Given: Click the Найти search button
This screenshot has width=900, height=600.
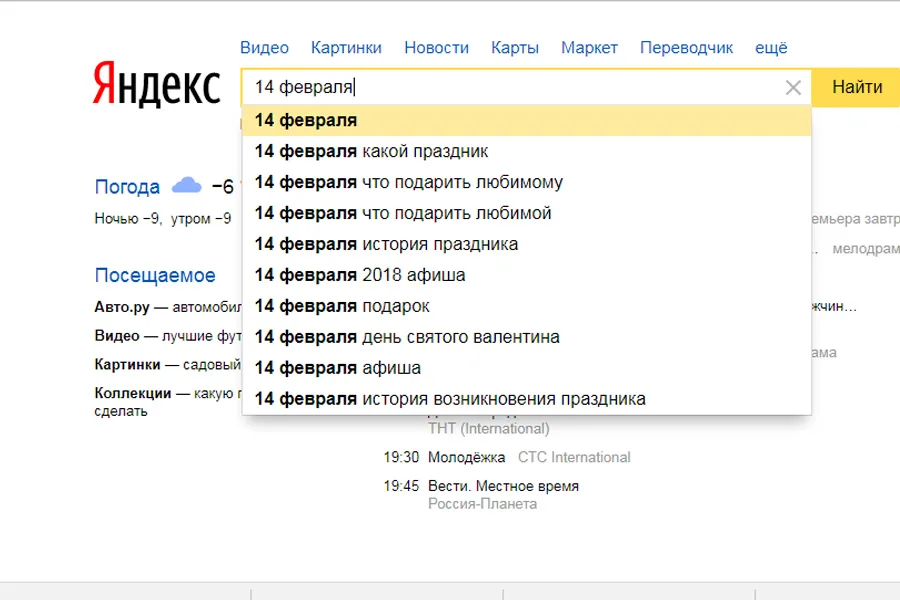Looking at the screenshot, I should [857, 87].
